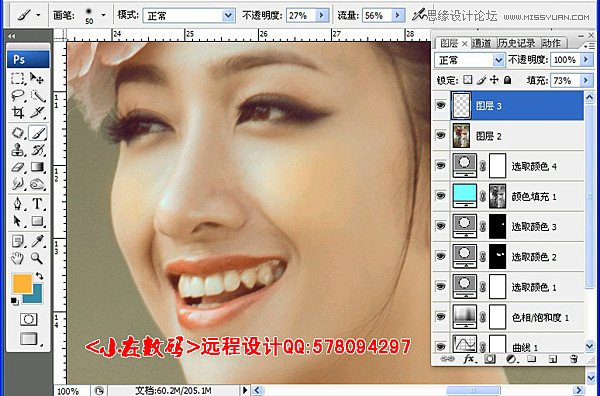Select the Dodge/Sponge tool
Screen dimensions: 600x396
tap(37, 184)
